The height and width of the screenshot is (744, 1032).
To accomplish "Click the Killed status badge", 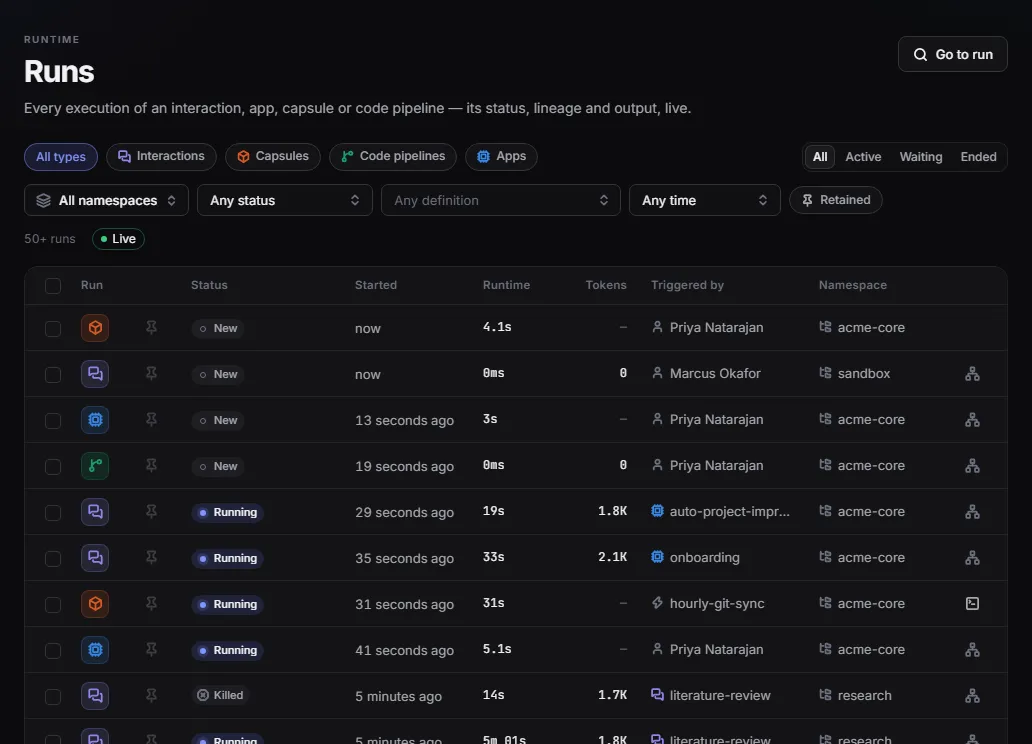I will click(220, 695).
